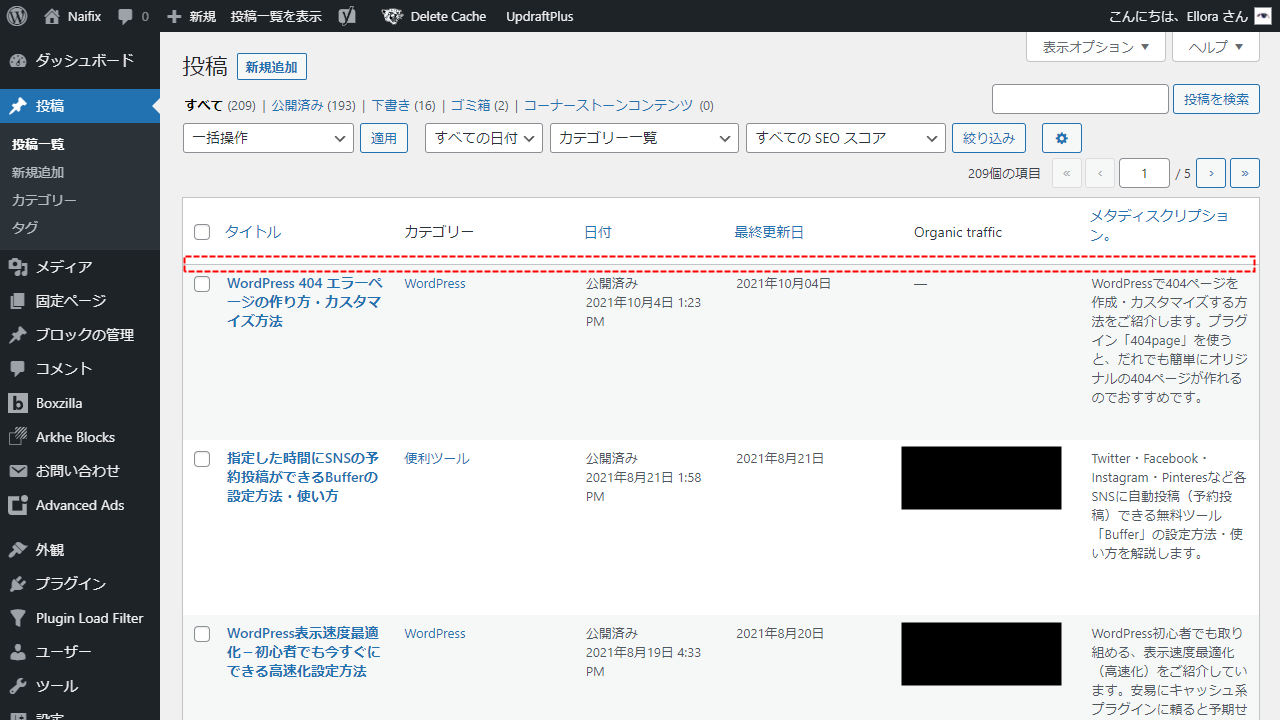Open the カテゴリー一覧 dropdown
Image resolution: width=1280 pixels, height=720 pixels.
tap(644, 138)
